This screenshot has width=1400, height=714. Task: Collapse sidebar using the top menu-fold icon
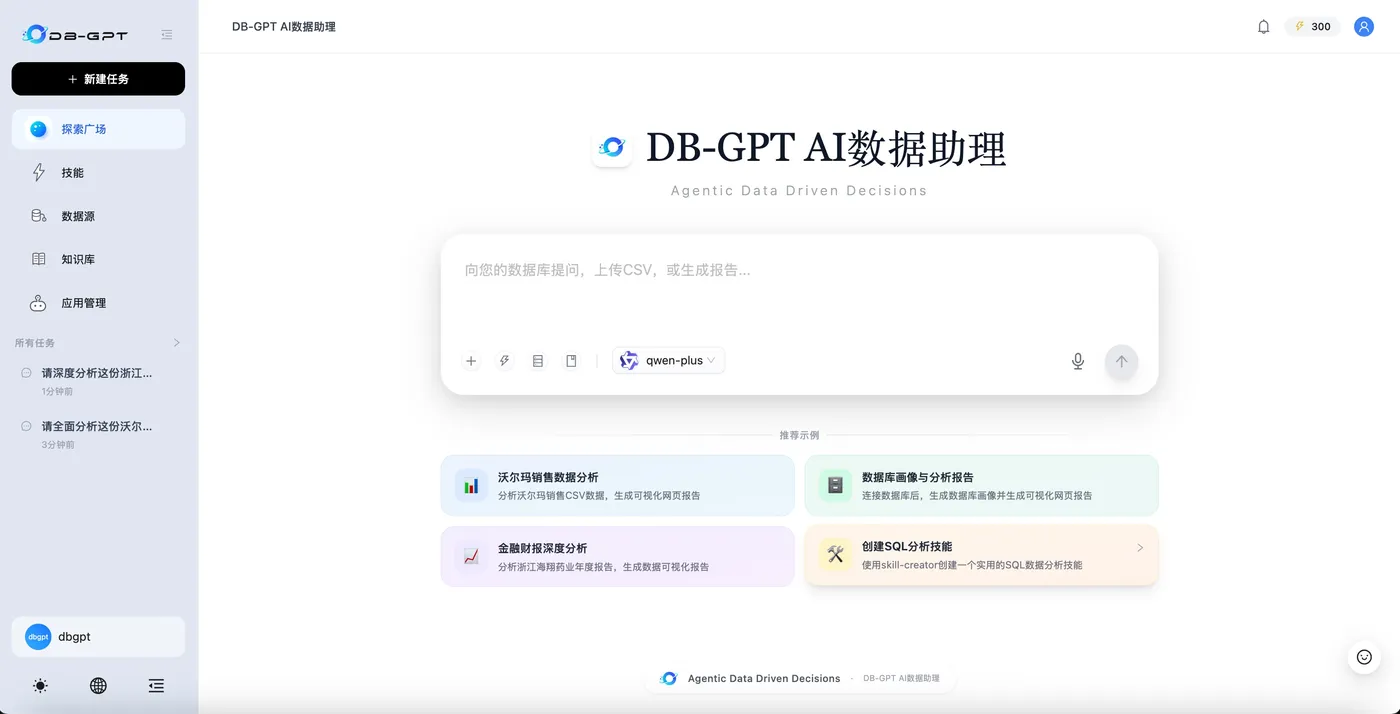click(167, 35)
